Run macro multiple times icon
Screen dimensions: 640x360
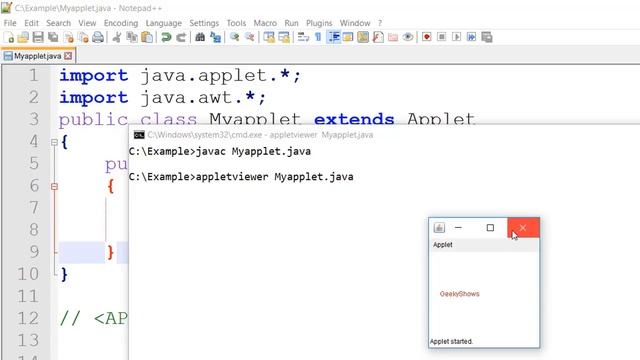(x=471, y=37)
